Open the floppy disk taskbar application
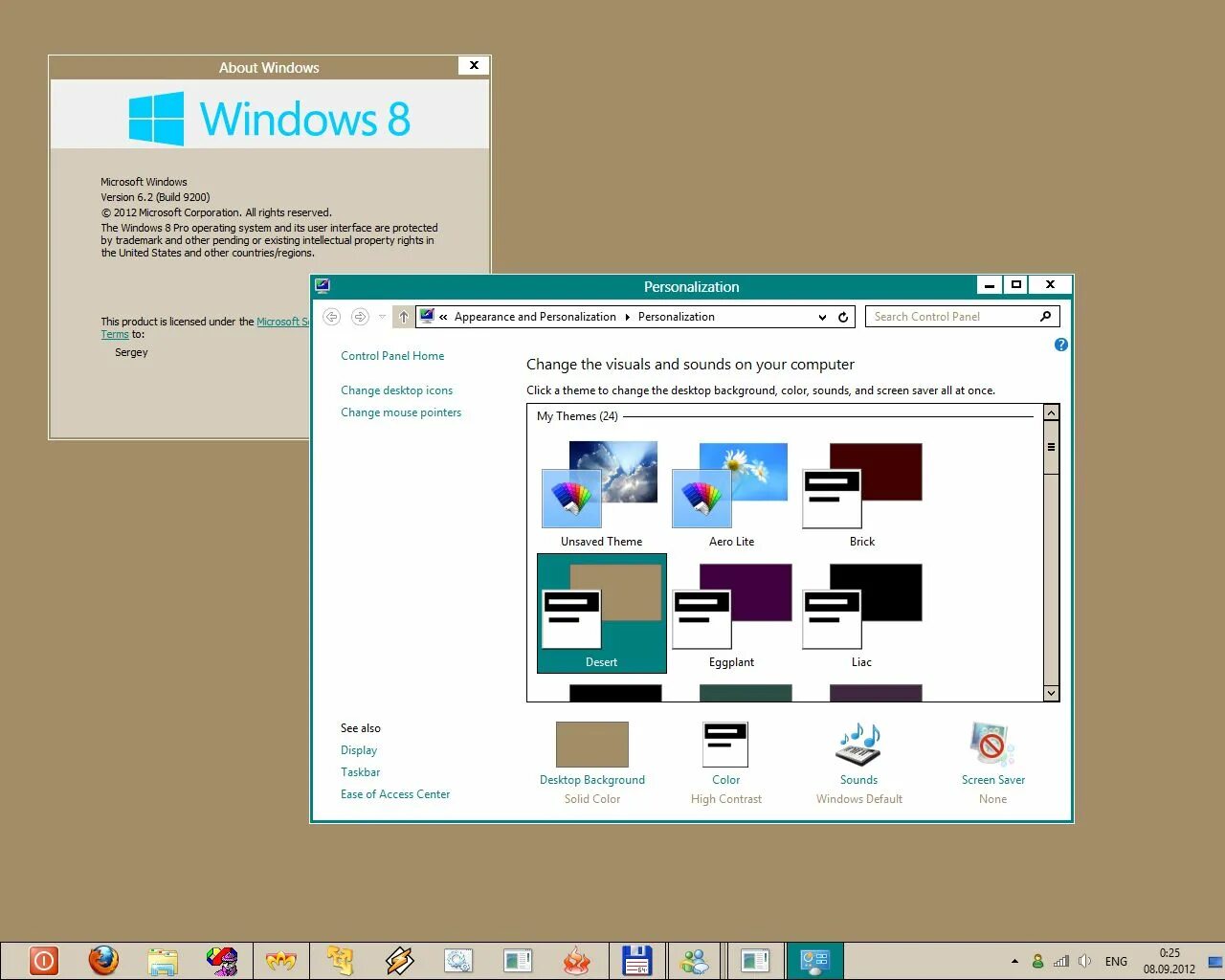The width and height of the screenshot is (1225, 980). (636, 960)
